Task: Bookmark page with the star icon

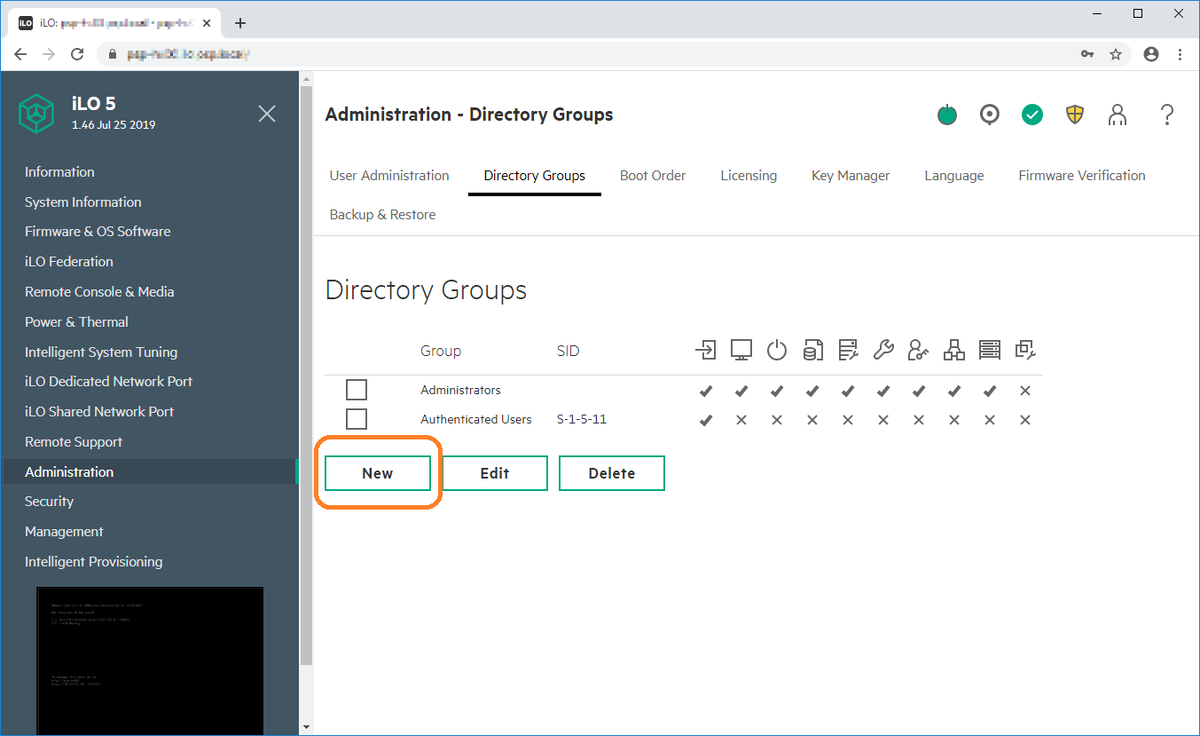Action: [x=1116, y=54]
